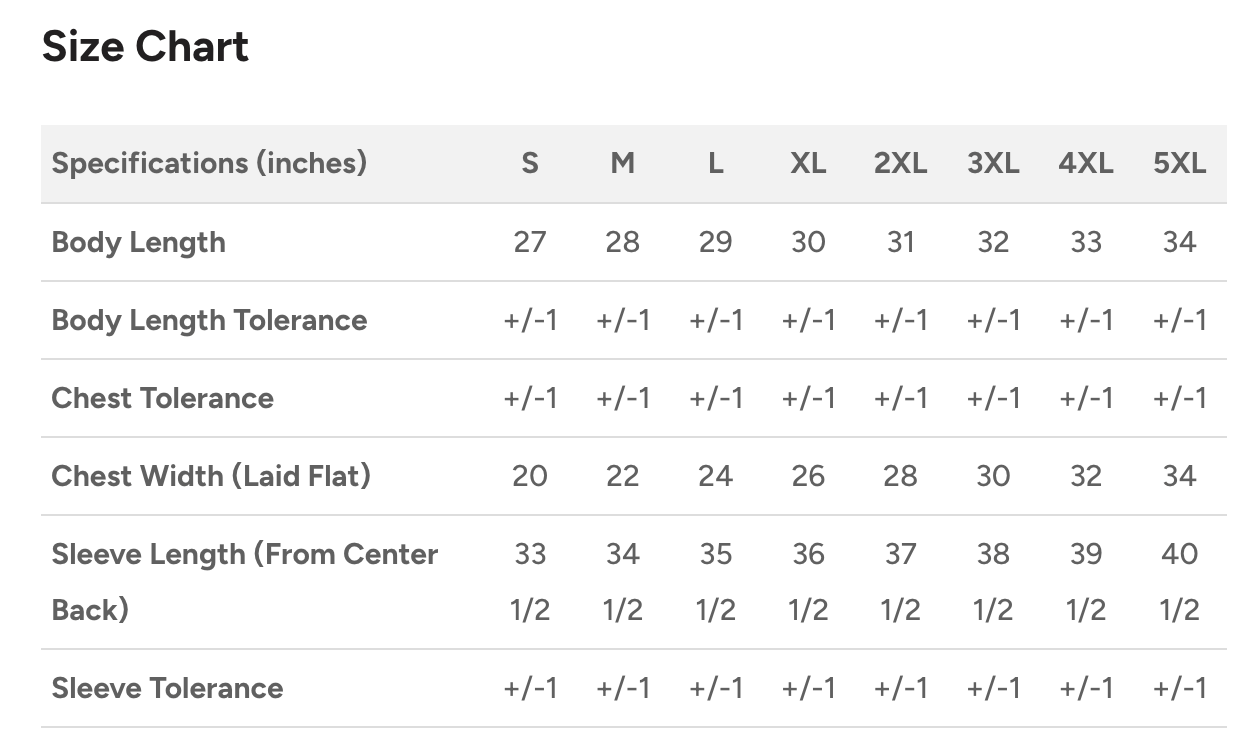
Task: Click sleeve length value 35 for size L
Action: (715, 555)
